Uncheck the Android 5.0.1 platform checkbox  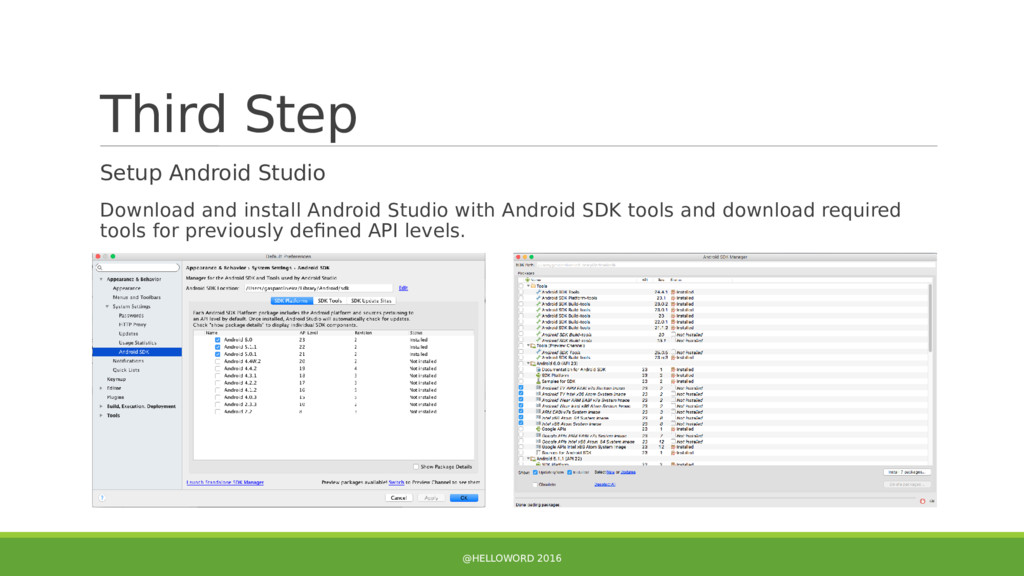(217, 354)
